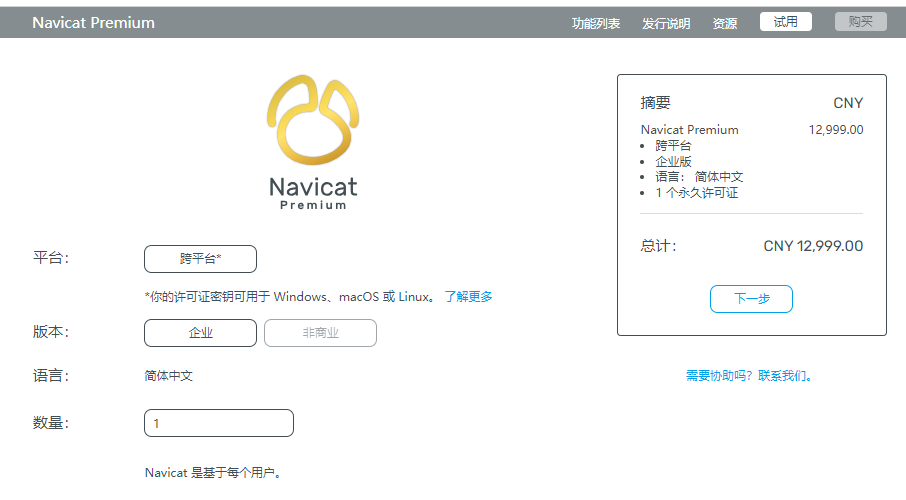Open the 功能列表 menu item

(x=596, y=23)
